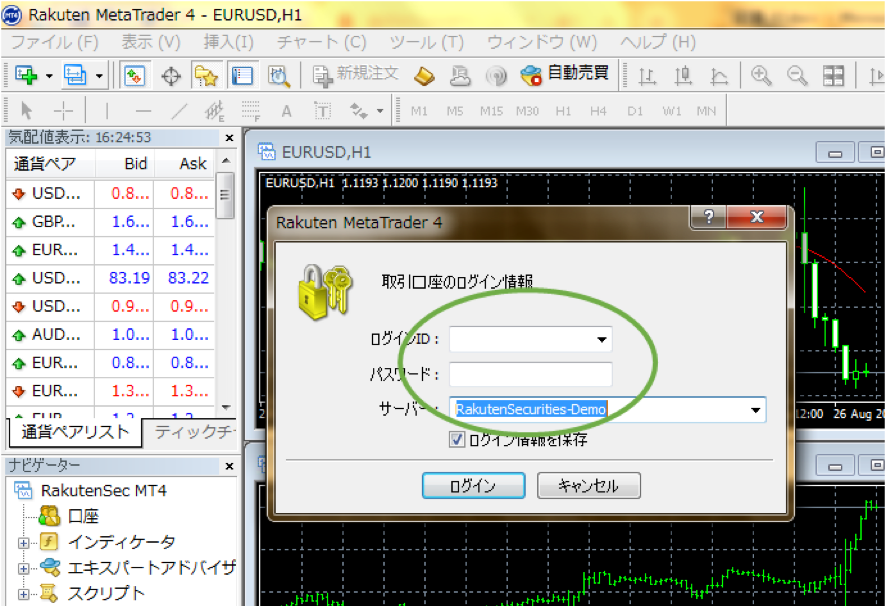Open the チャート (C) menu
The image size is (885, 606).
coord(321,42)
